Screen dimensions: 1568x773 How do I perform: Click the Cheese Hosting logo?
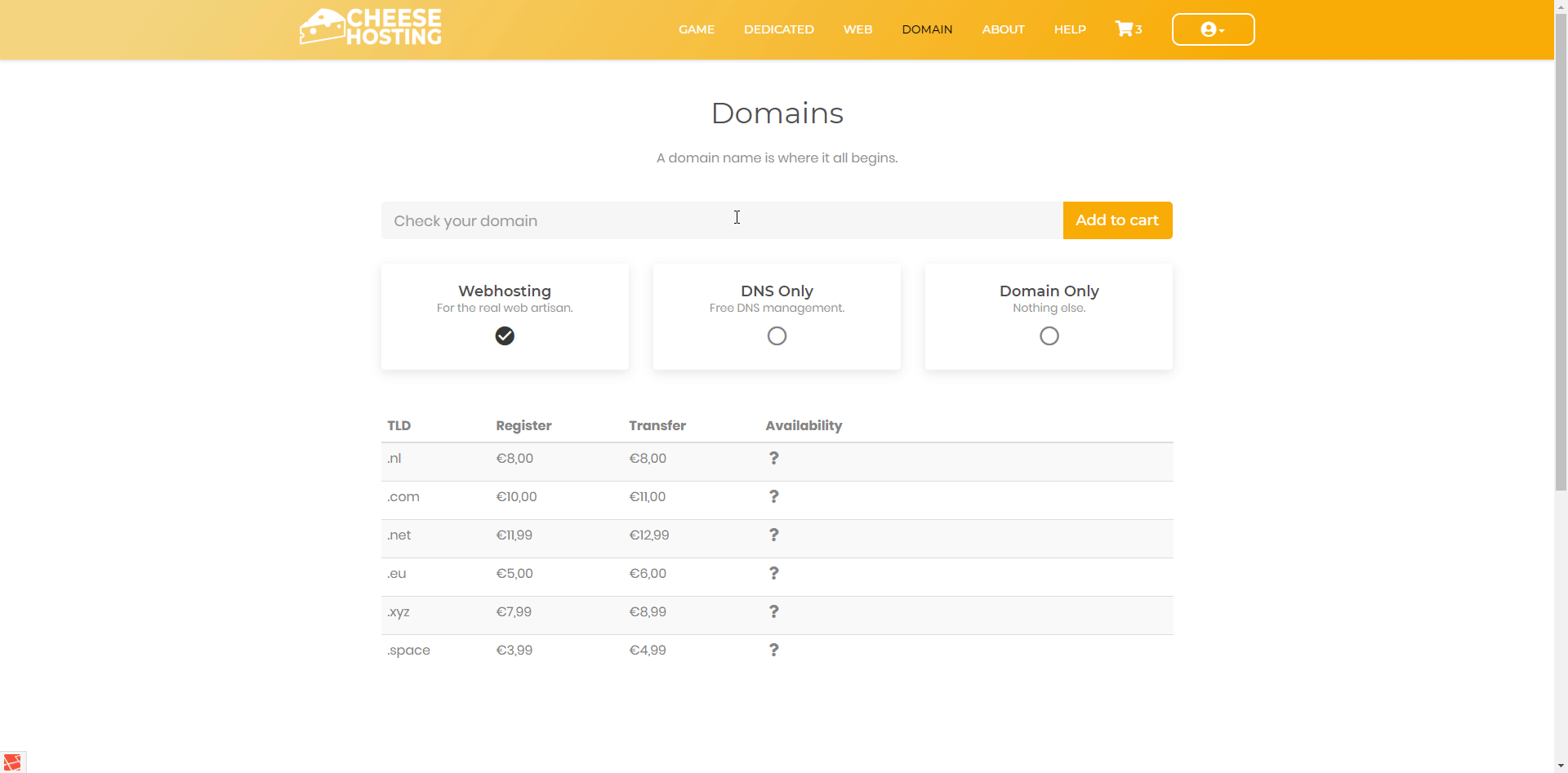371,28
